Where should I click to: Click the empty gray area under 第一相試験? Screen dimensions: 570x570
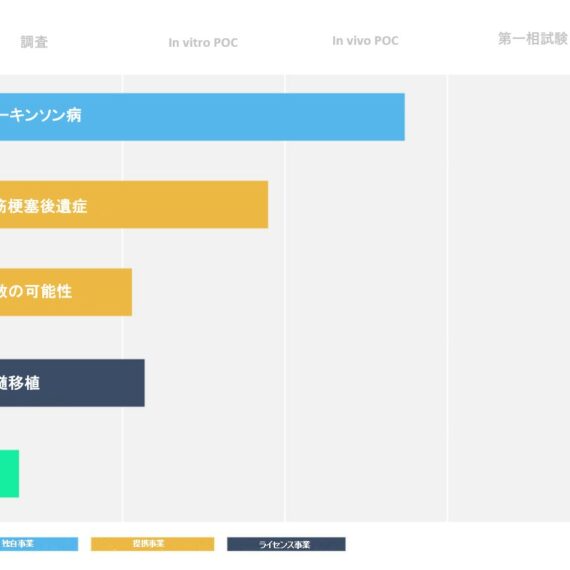tap(509, 298)
